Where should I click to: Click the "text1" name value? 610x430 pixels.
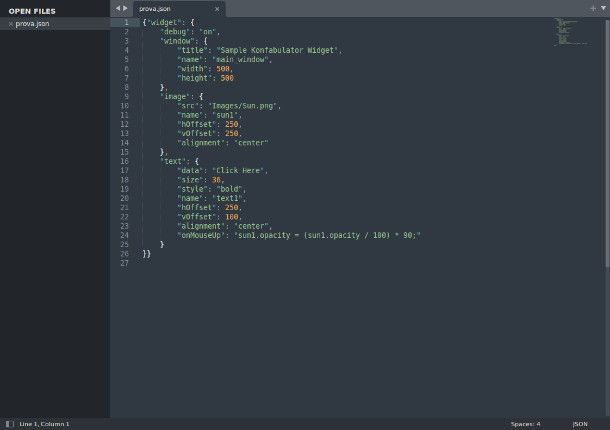228,198
